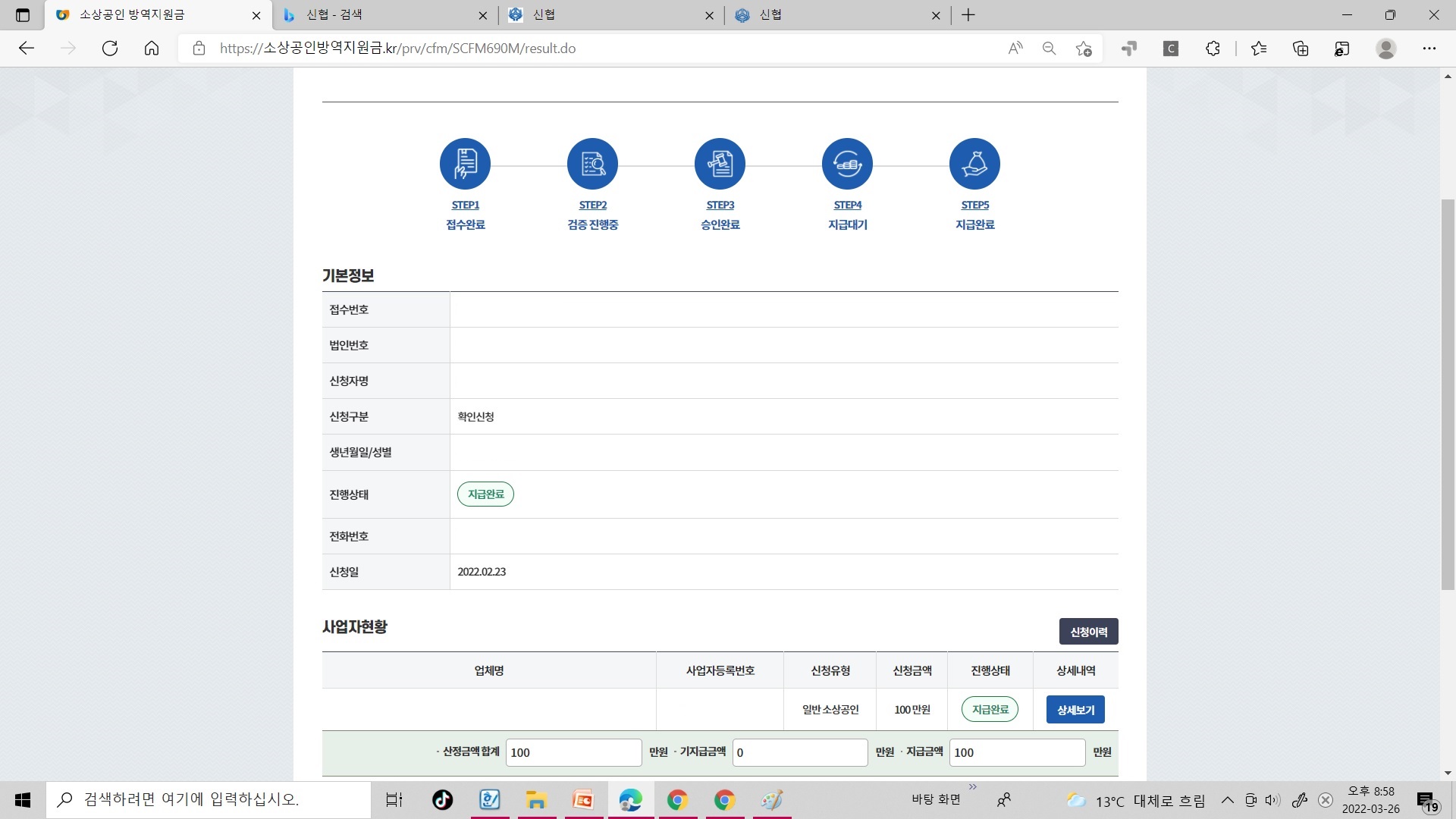Open the Collections panel
The height and width of the screenshot is (819, 1456).
1301,48
